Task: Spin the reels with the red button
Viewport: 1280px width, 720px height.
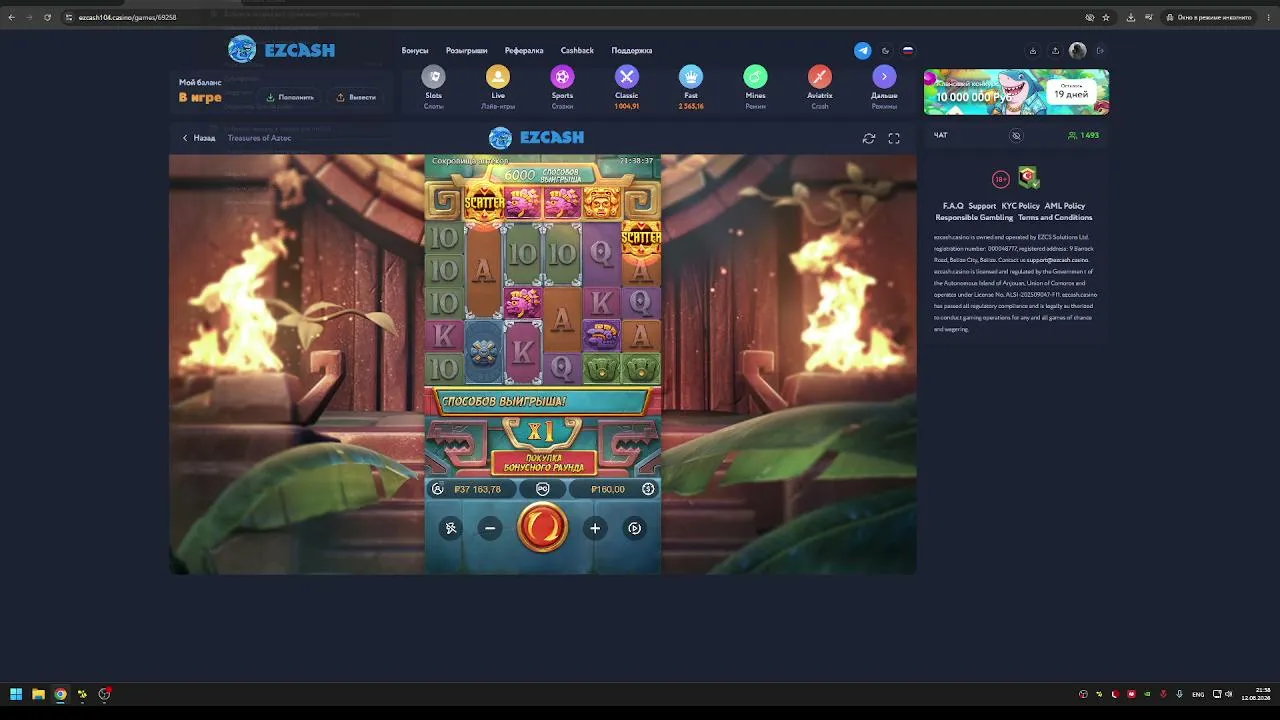Action: (x=542, y=527)
